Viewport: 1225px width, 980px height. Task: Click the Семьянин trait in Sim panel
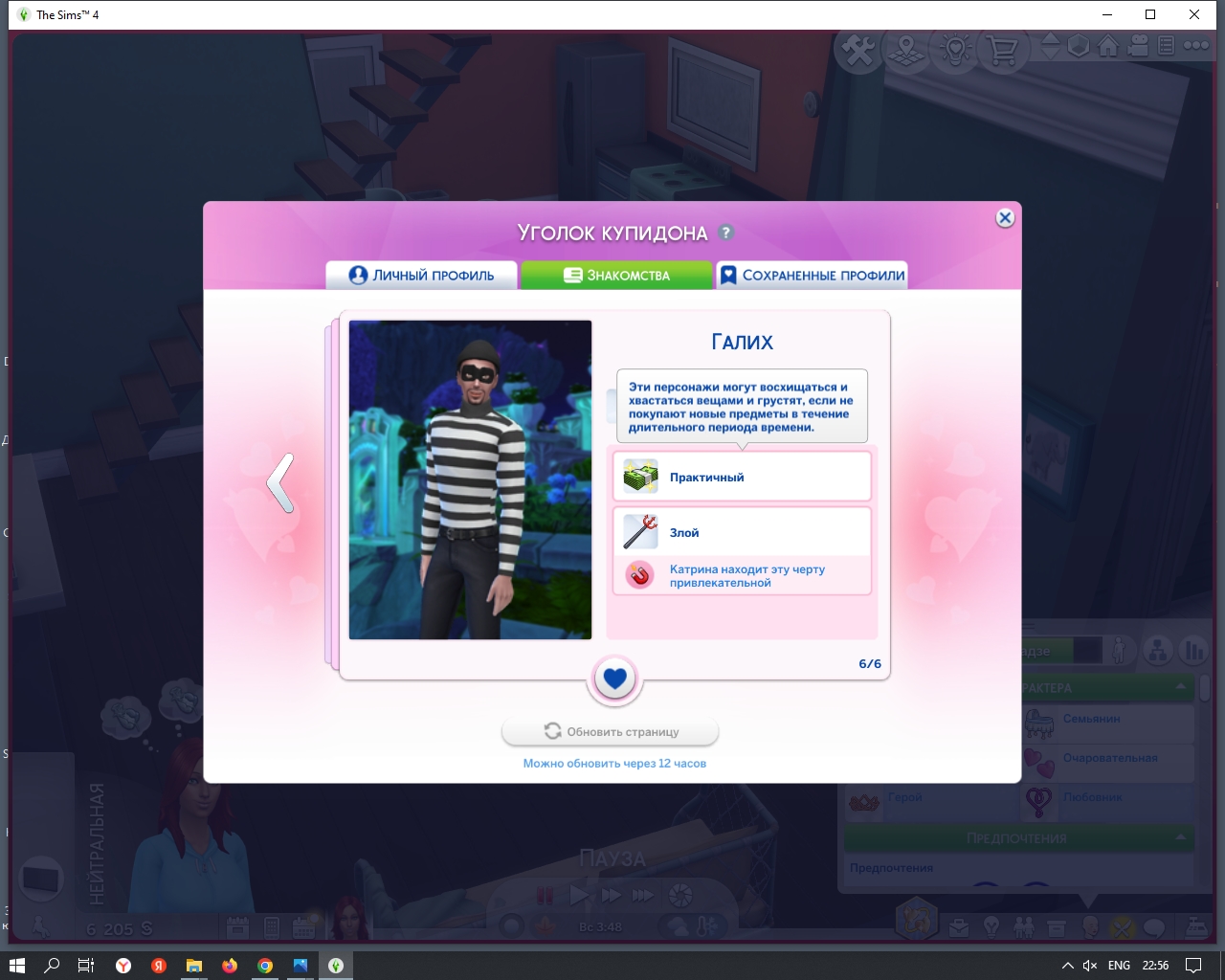[x=1107, y=724]
